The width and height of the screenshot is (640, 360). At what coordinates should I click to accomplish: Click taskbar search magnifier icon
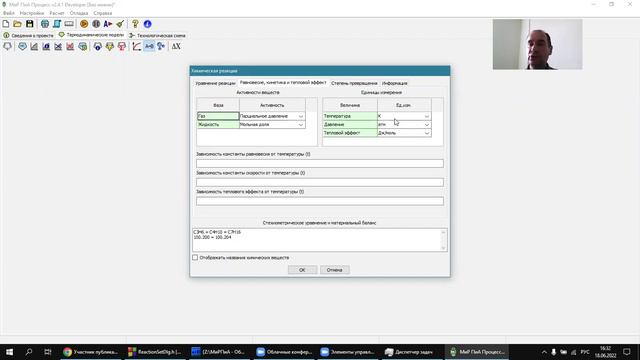[29, 352]
